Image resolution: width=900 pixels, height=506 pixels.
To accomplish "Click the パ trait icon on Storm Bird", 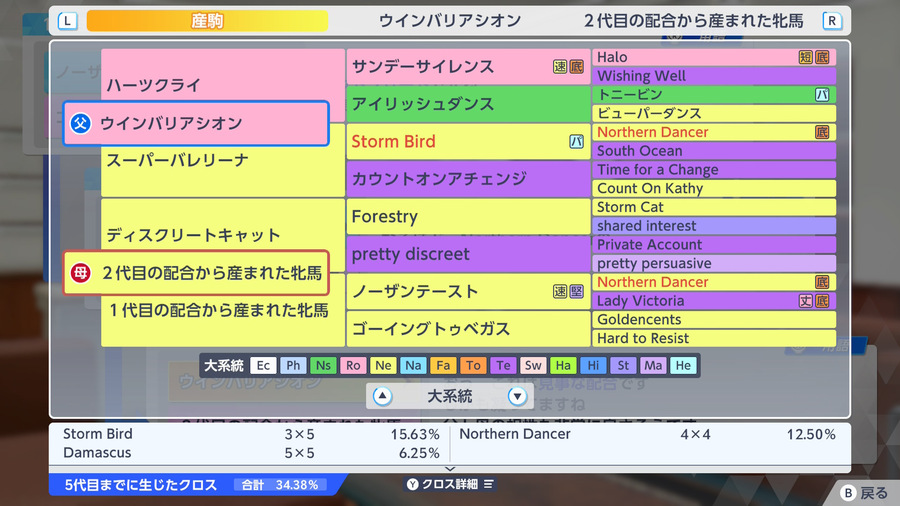I will tap(576, 141).
